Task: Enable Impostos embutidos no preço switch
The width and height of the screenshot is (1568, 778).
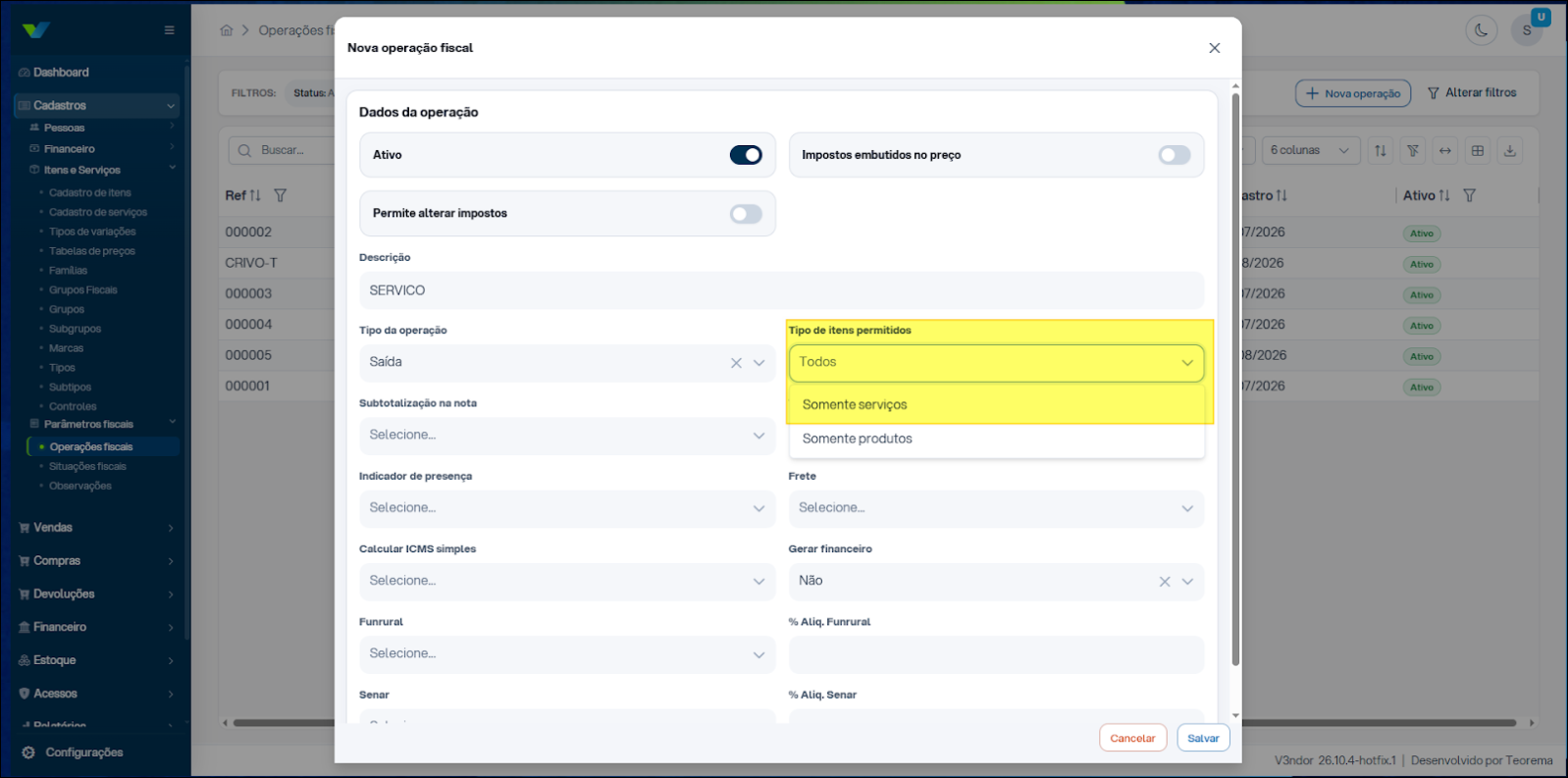Action: (x=1175, y=155)
